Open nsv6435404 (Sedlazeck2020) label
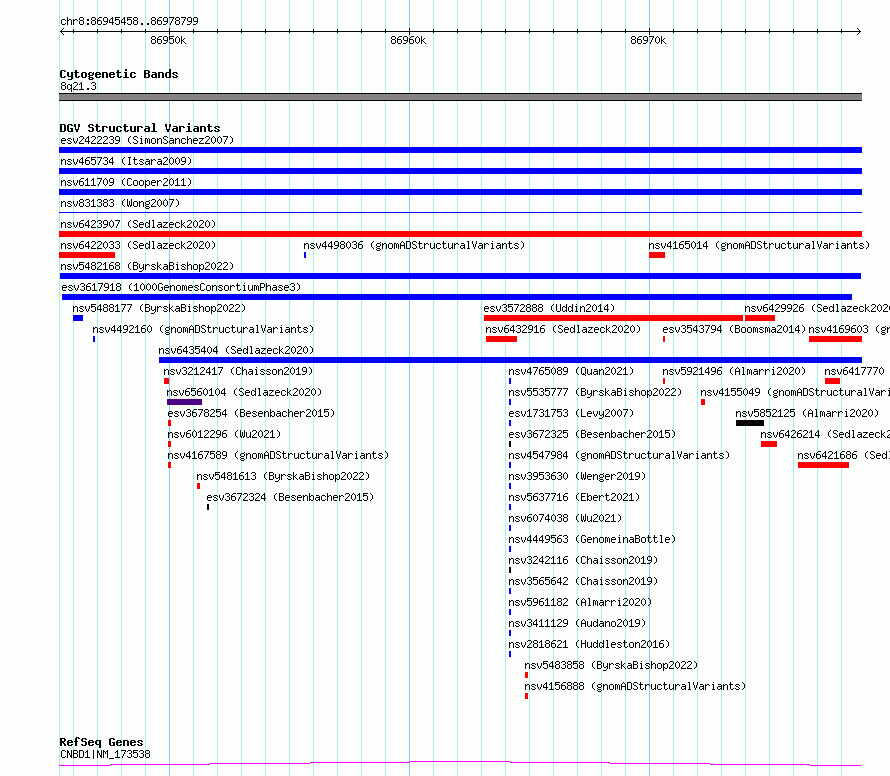 tap(236, 350)
